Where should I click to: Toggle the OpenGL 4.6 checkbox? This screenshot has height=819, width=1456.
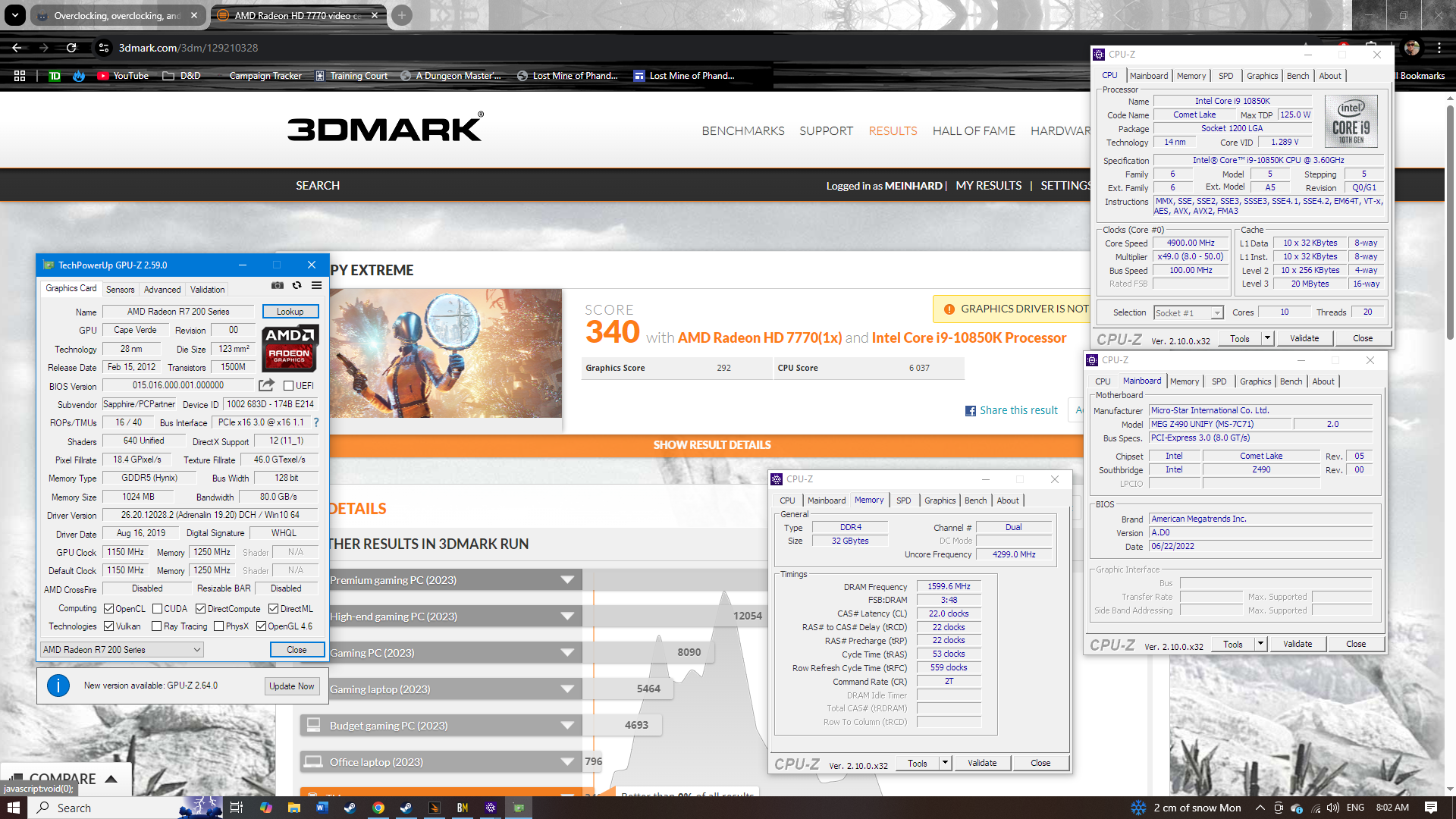(x=261, y=626)
